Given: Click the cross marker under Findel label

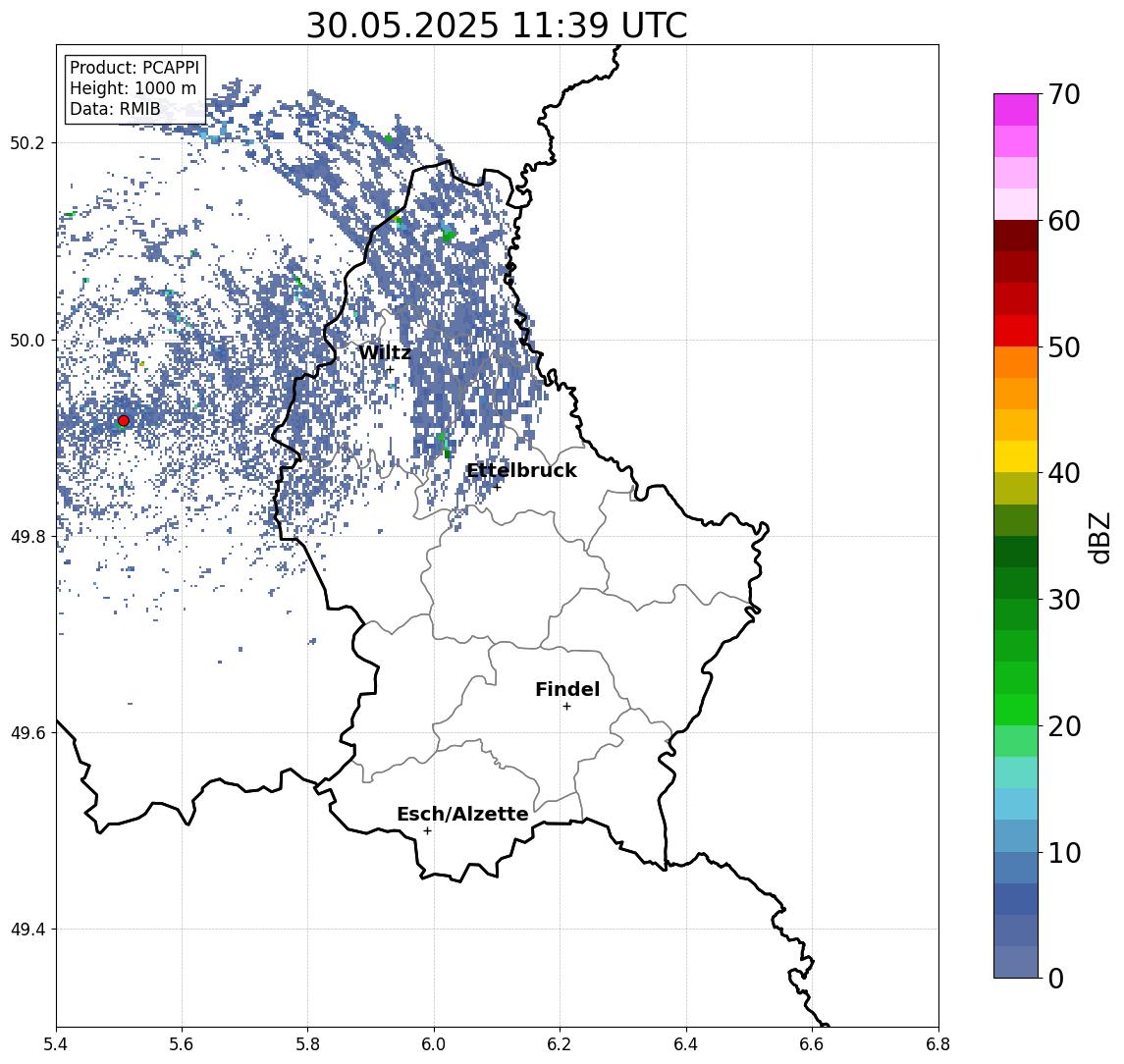Looking at the screenshot, I should coord(566,707).
